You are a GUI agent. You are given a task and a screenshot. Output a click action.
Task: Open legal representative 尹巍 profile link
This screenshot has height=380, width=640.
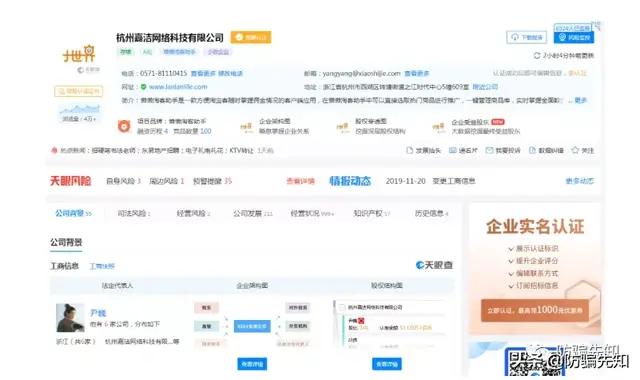click(x=98, y=313)
